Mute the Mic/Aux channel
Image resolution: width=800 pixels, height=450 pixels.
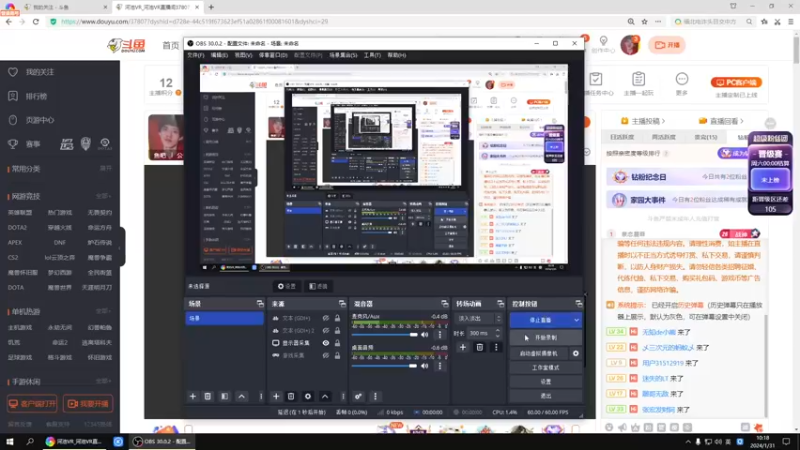coord(424,335)
